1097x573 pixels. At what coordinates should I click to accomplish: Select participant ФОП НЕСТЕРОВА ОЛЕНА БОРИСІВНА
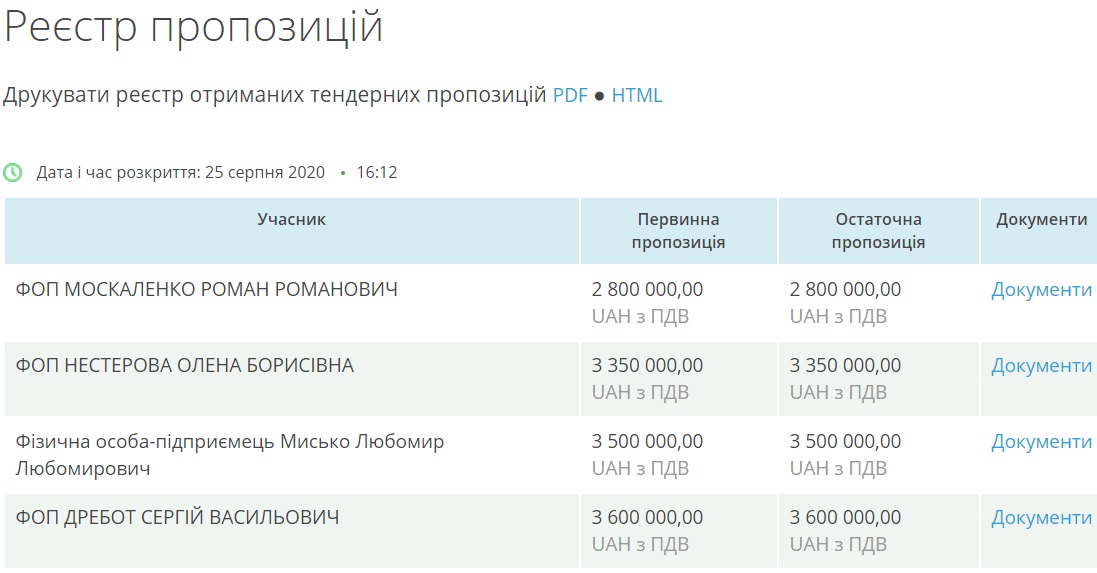click(185, 366)
